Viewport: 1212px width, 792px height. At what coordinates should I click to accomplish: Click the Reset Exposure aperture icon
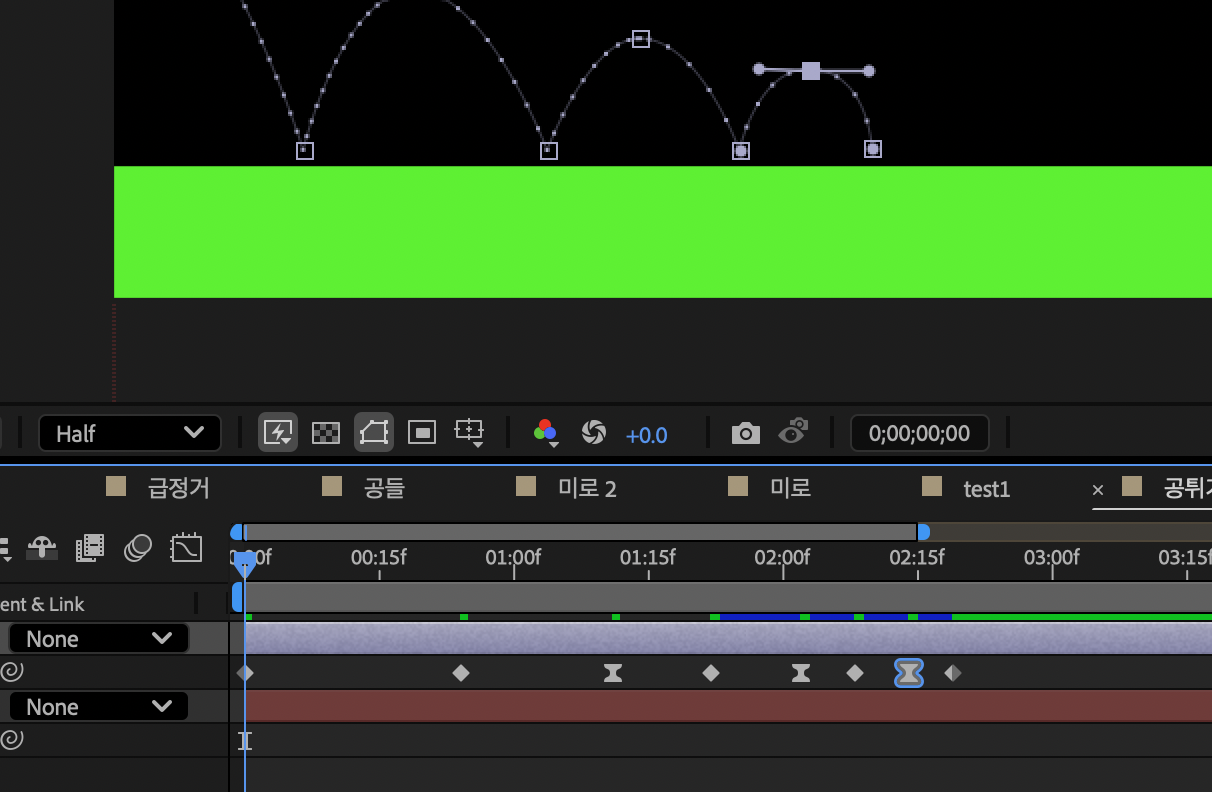pyautogui.click(x=594, y=433)
